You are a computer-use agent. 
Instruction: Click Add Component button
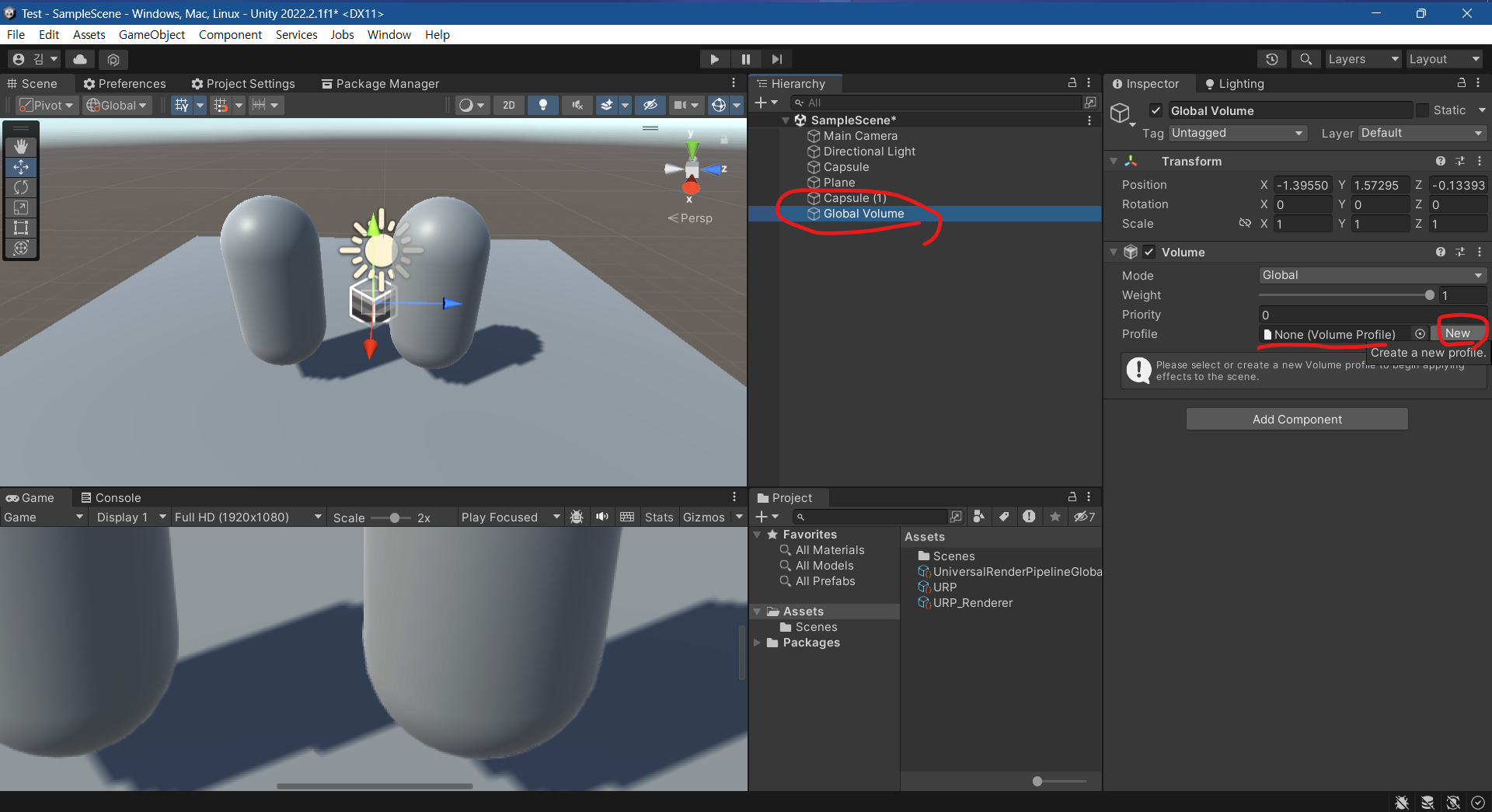[x=1297, y=420]
